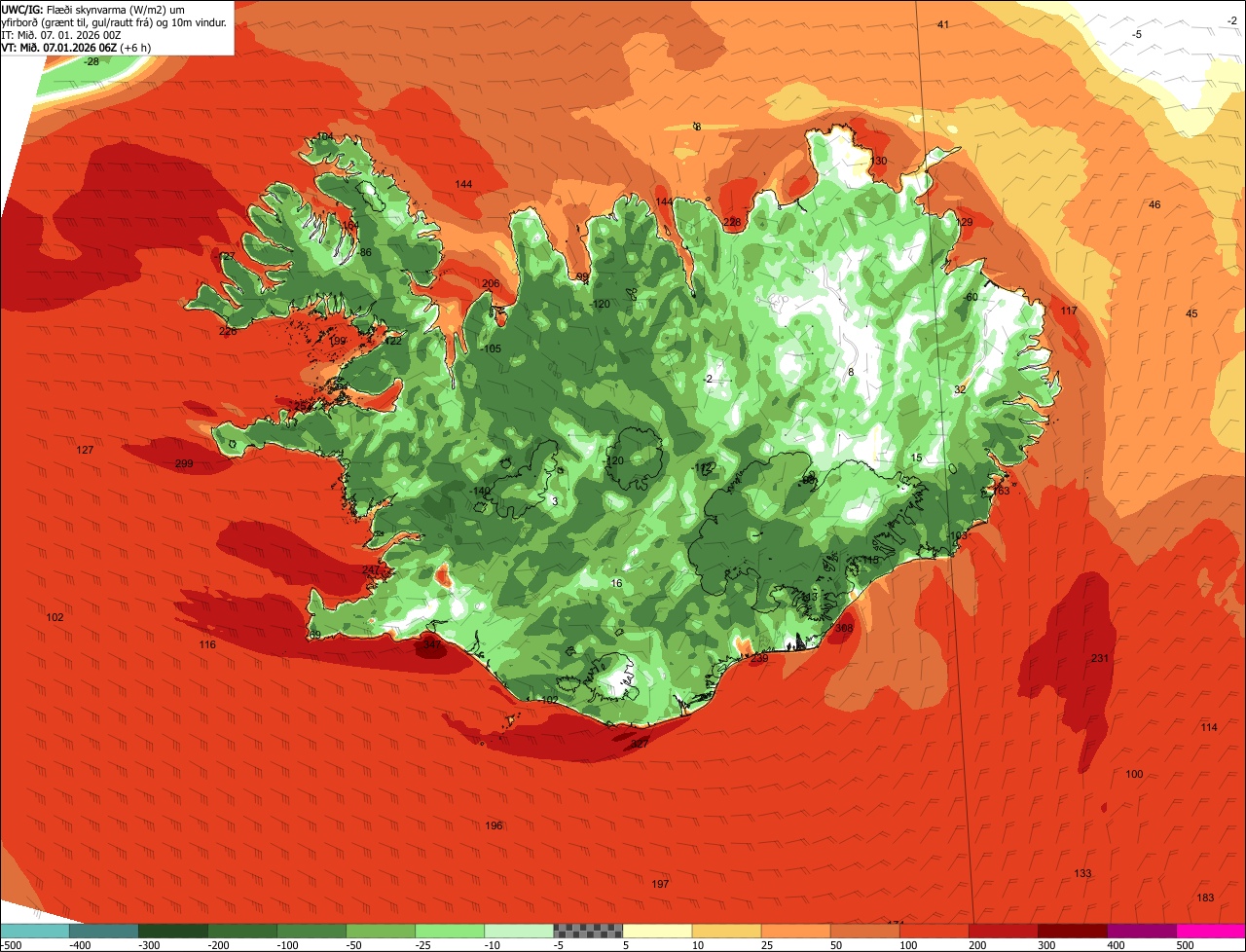Click the -50 to -25 green legend swatch
Image resolution: width=1246 pixels, height=952 pixels.
(381, 931)
